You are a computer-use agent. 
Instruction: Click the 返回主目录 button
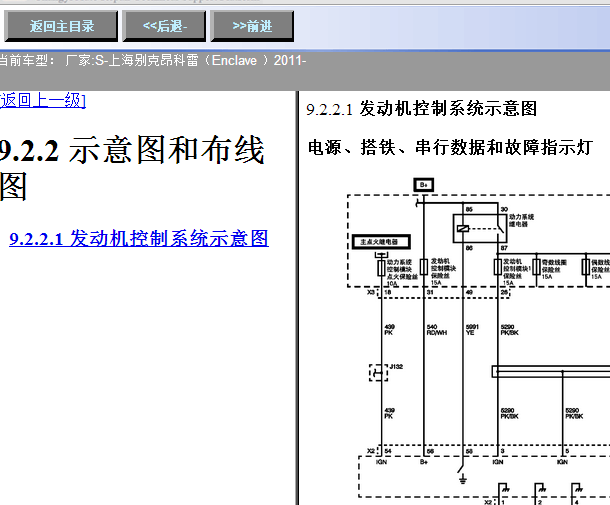coord(61,26)
